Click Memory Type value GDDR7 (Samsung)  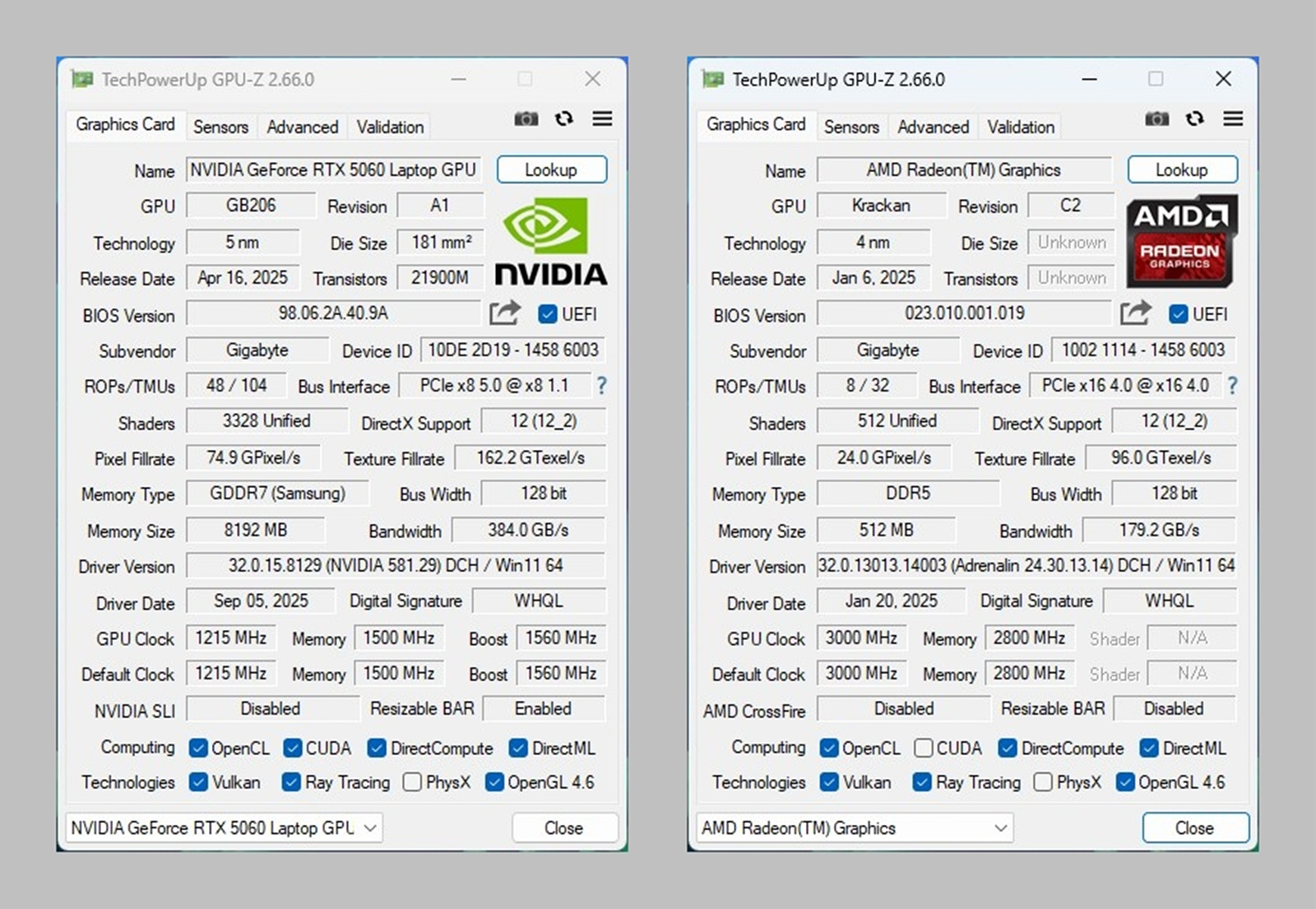pyautogui.click(x=277, y=493)
